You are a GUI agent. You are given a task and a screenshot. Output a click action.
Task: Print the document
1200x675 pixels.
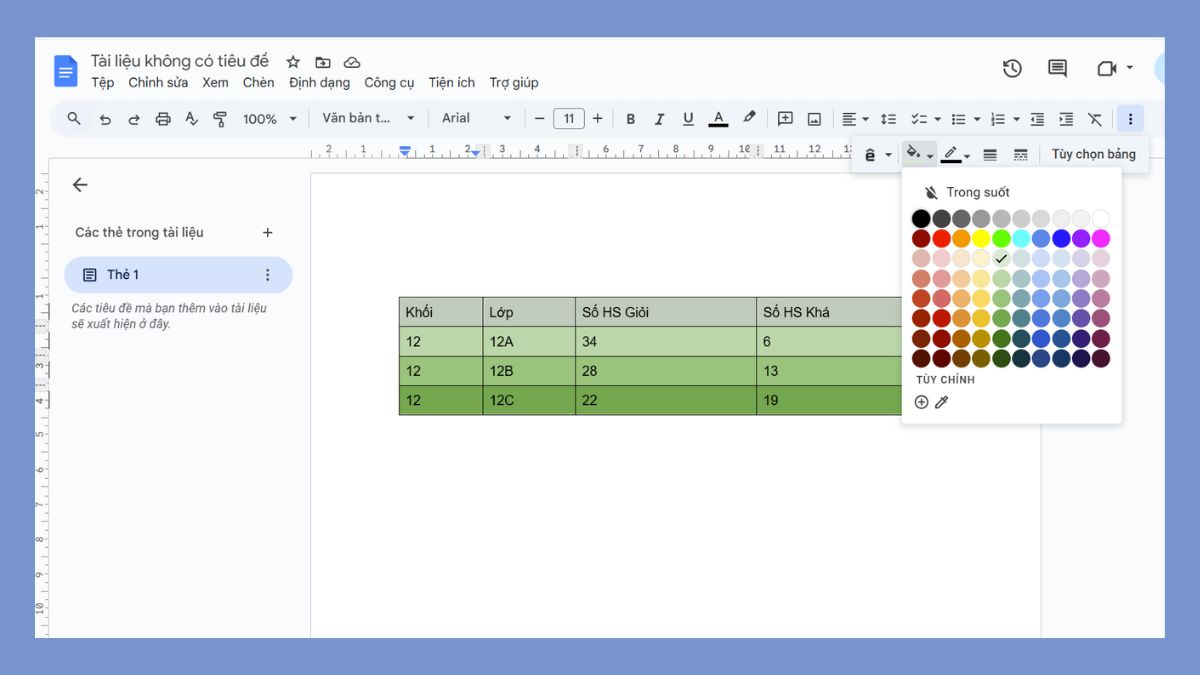point(163,119)
